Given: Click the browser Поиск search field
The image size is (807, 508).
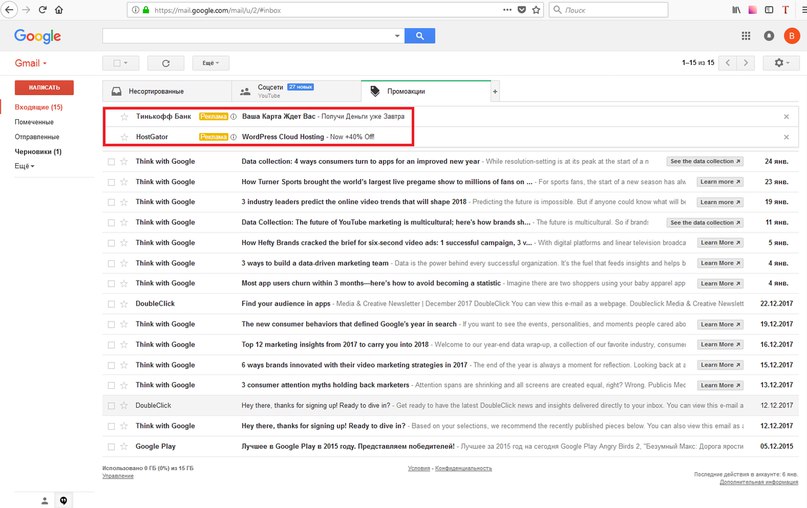Looking at the screenshot, I should click(608, 10).
